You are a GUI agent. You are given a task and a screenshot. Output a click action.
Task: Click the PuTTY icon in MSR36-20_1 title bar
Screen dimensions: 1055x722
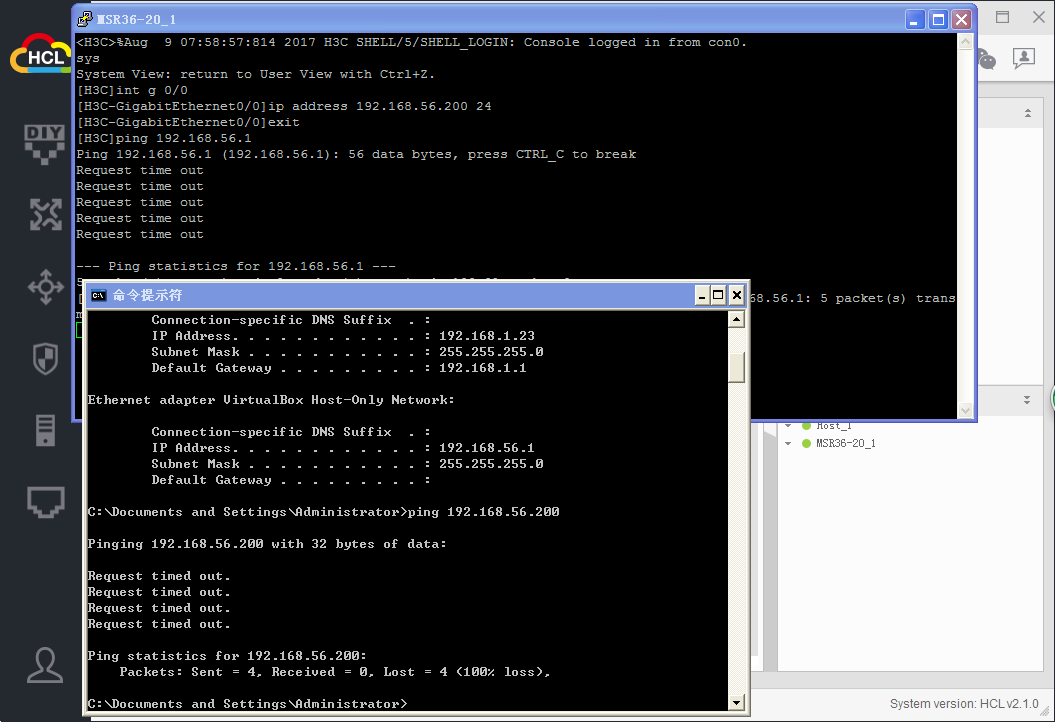[x=85, y=19]
